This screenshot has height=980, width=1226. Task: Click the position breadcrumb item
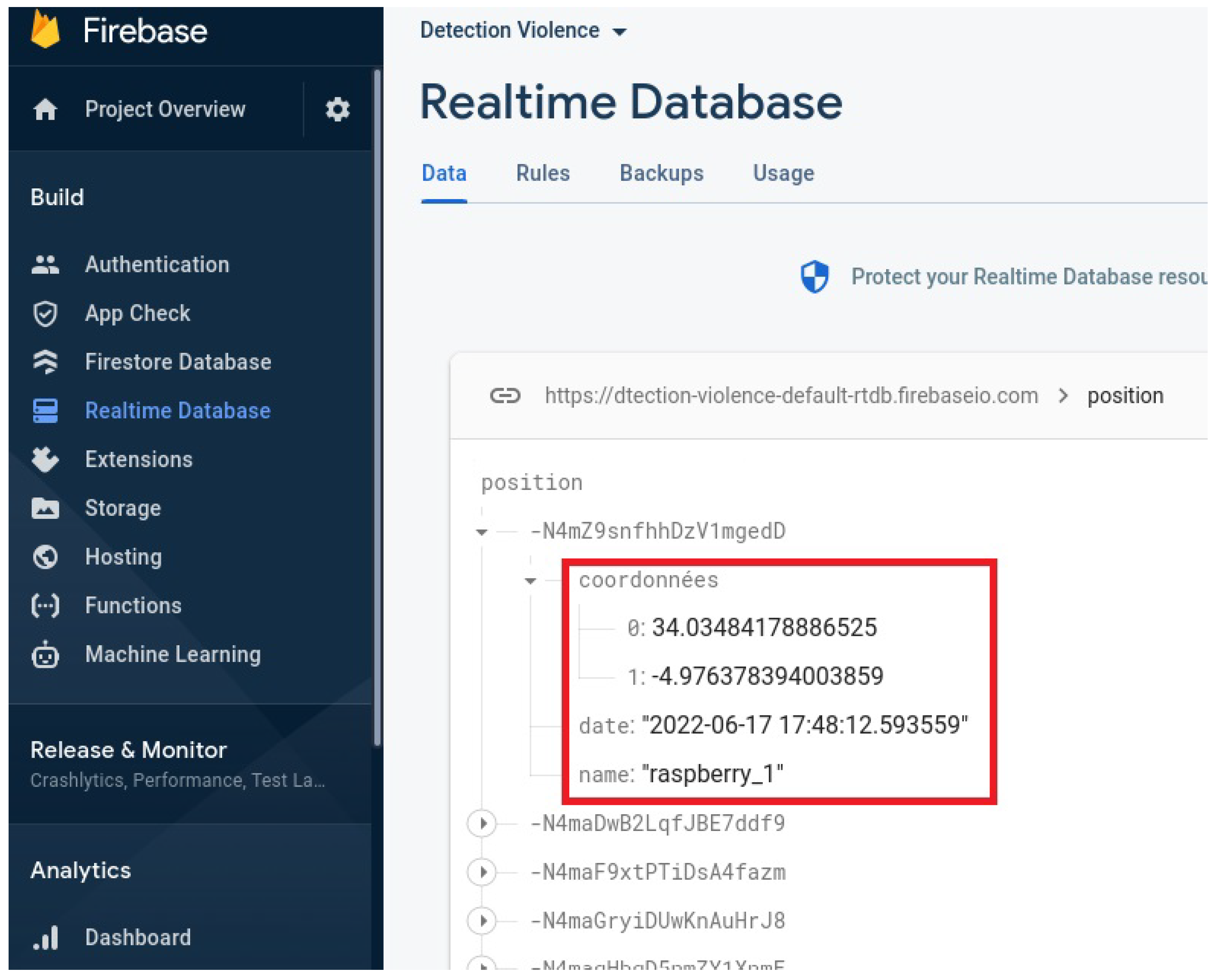1125,396
